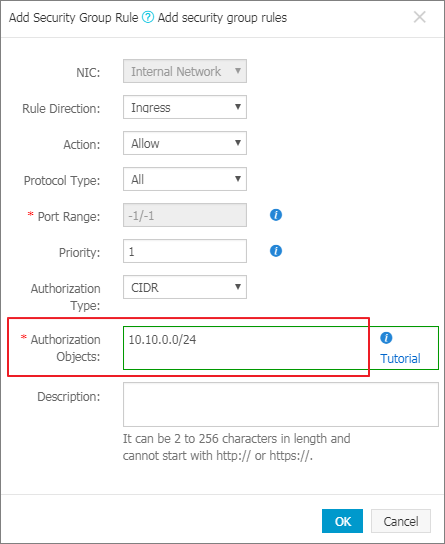Focus the Priority input field
The image size is (445, 544).
[185, 251]
